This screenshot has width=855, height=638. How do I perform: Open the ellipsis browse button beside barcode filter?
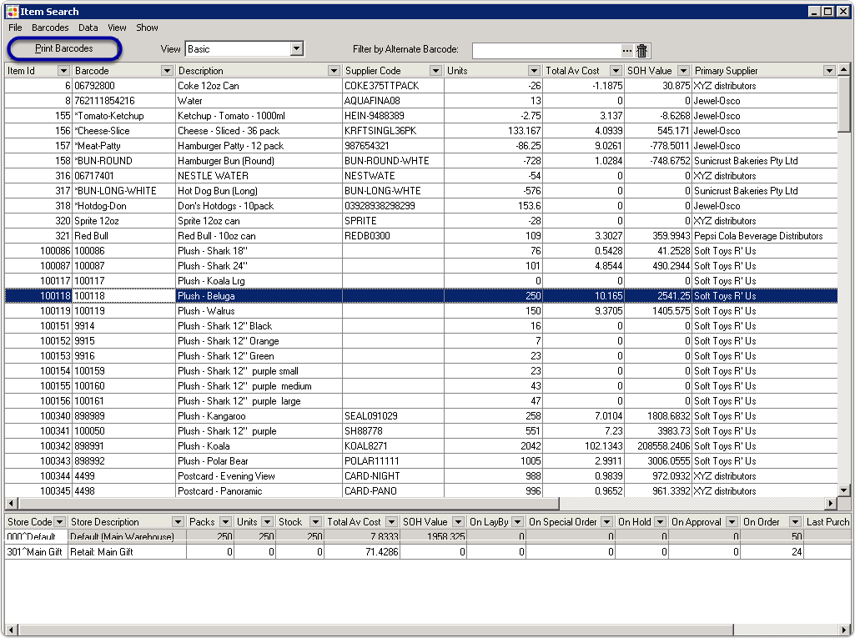[x=627, y=50]
